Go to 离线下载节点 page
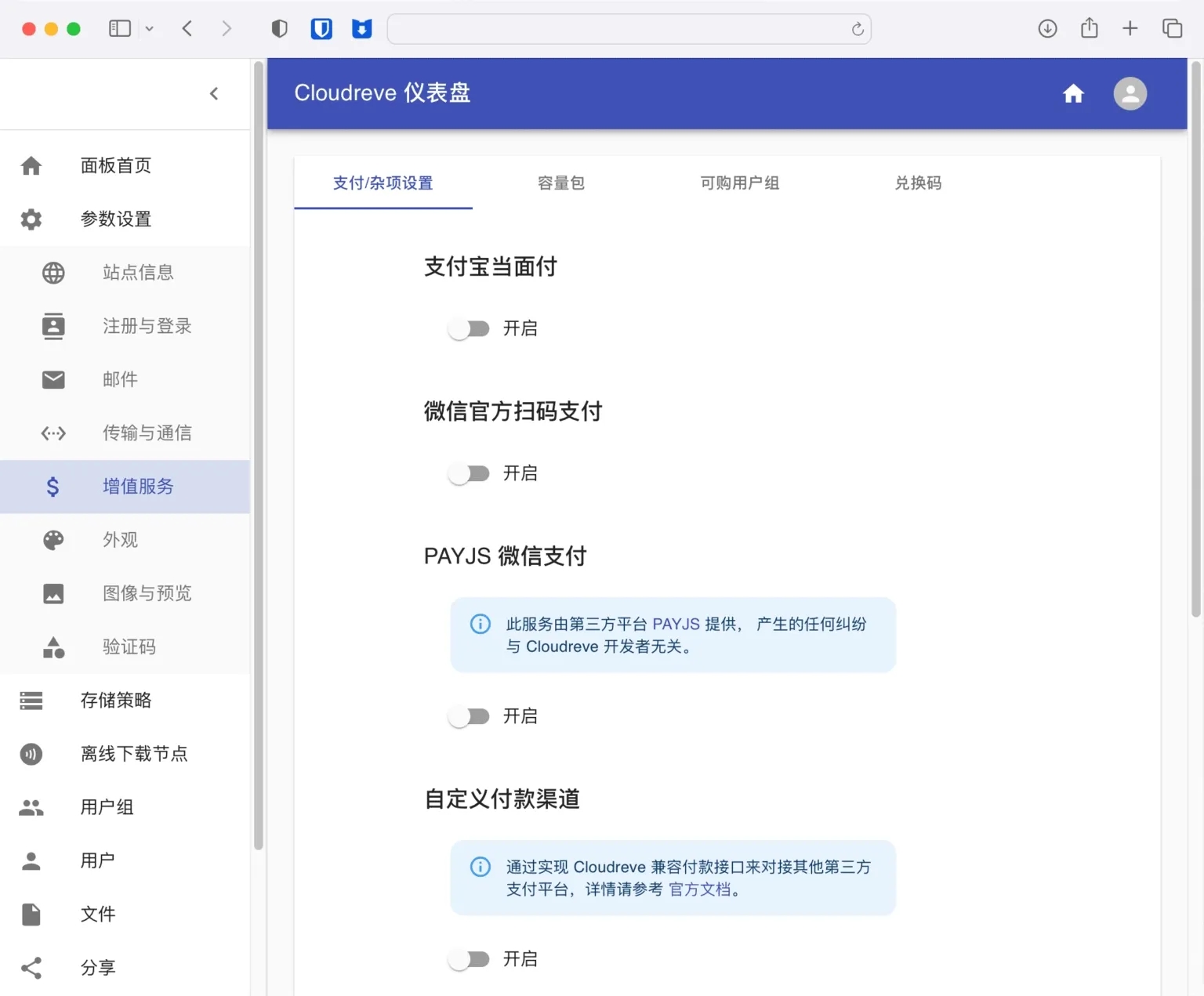Screen dimensions: 1204x996 [125, 754]
